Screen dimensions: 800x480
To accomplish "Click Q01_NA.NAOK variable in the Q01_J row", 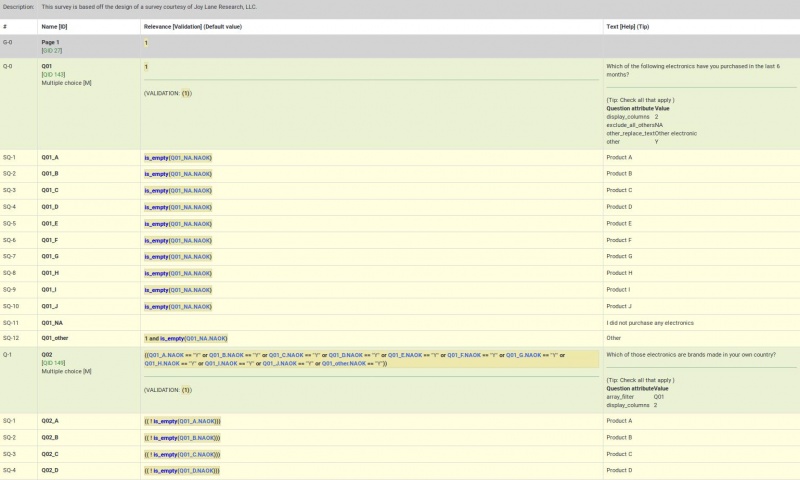I will [x=190, y=306].
